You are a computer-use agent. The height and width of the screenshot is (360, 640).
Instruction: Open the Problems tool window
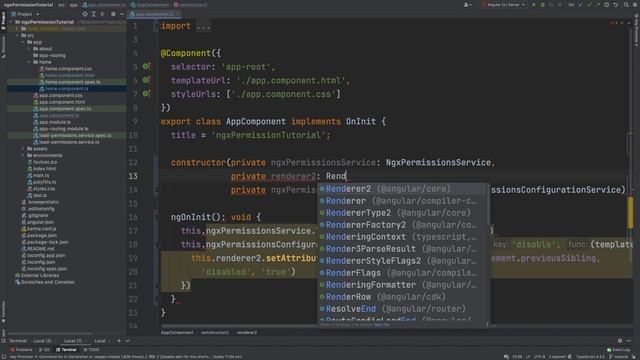click(x=21, y=350)
